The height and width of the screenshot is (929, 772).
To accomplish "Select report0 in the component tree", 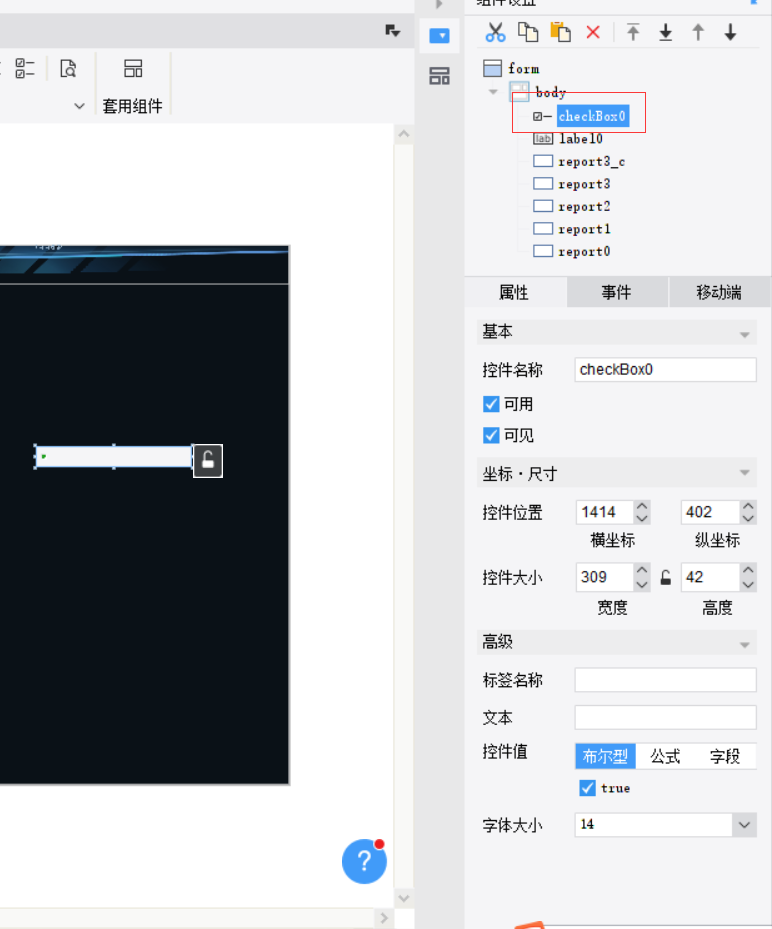I will pyautogui.click(x=584, y=251).
